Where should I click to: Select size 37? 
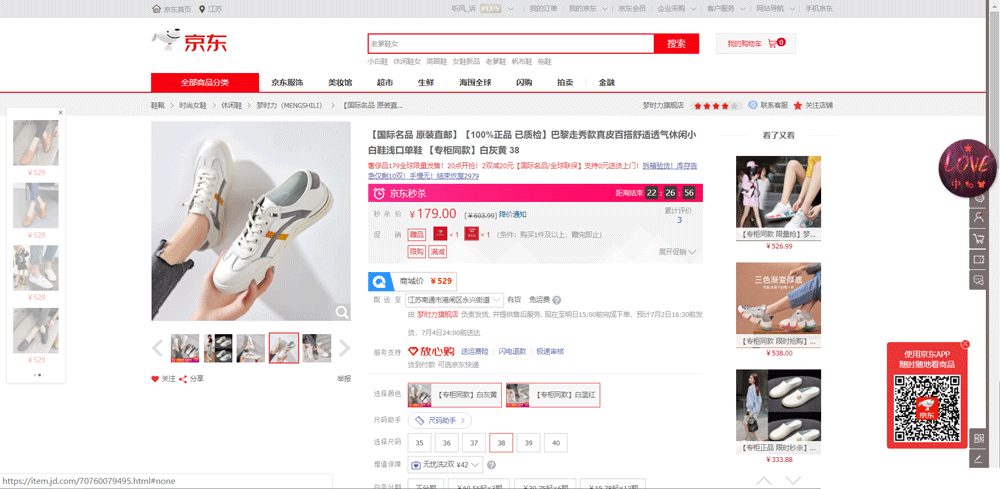point(474,443)
